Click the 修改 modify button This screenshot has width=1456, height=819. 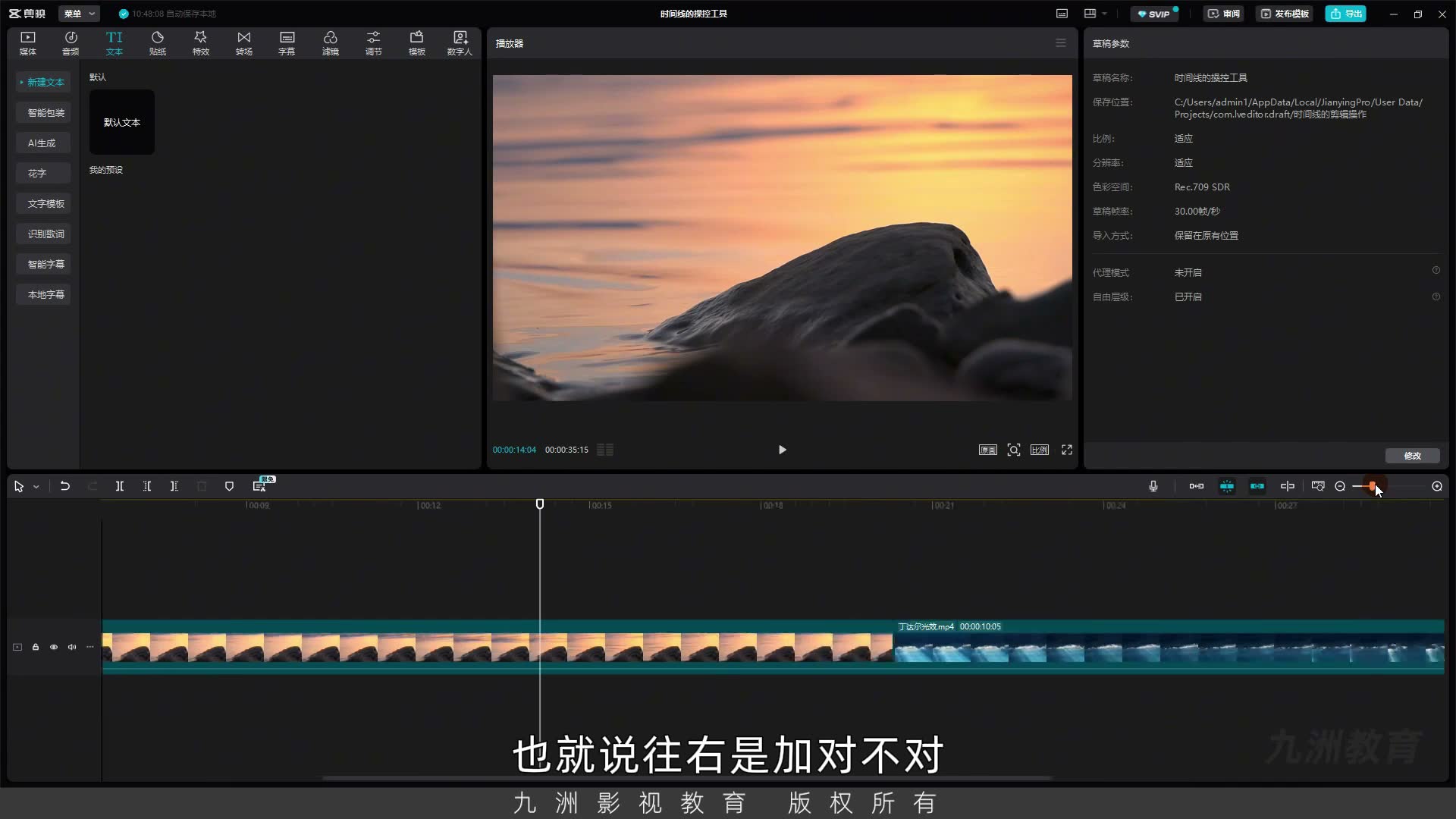pyautogui.click(x=1412, y=456)
